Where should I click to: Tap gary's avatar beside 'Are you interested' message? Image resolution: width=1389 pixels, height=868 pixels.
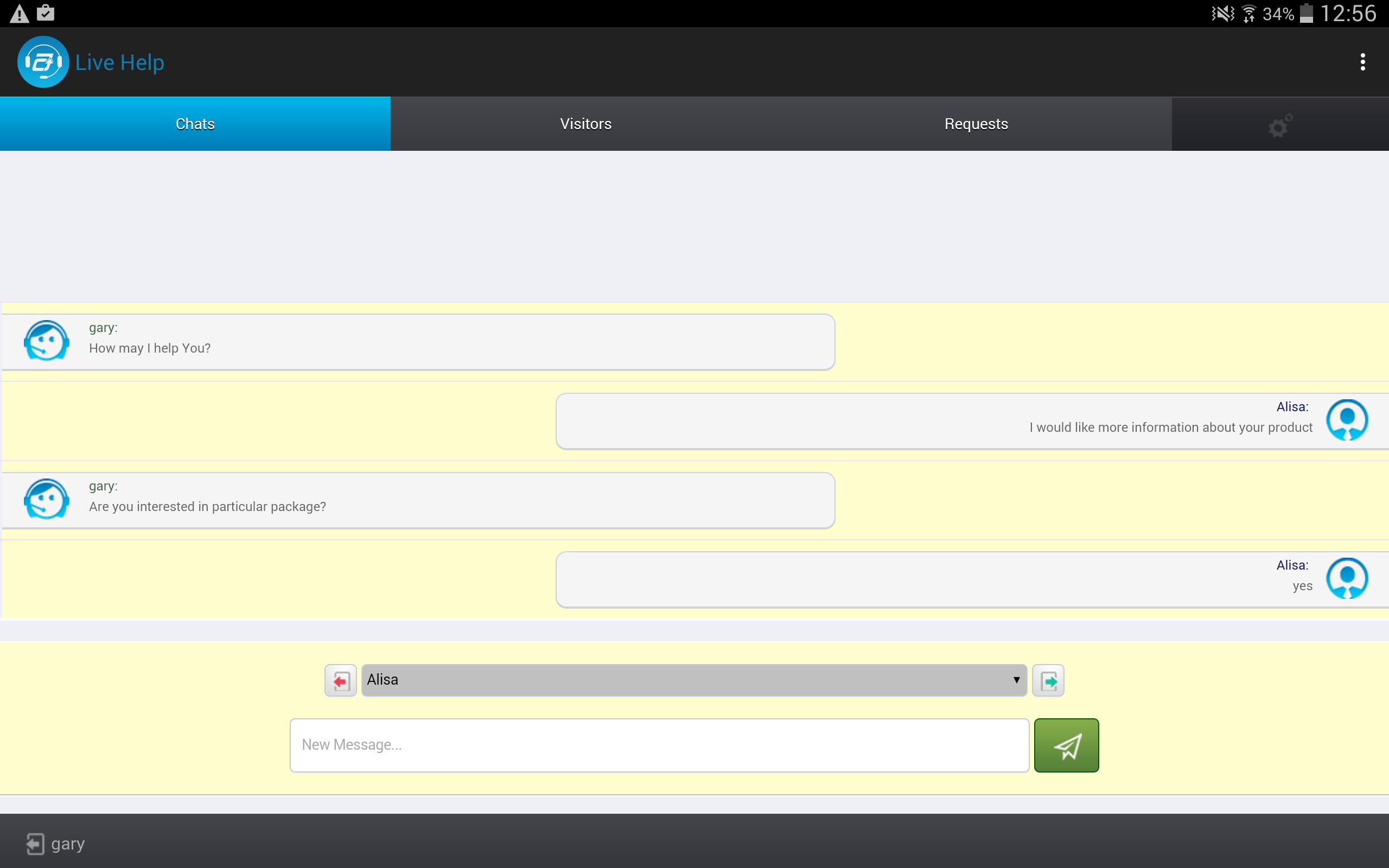click(47, 499)
